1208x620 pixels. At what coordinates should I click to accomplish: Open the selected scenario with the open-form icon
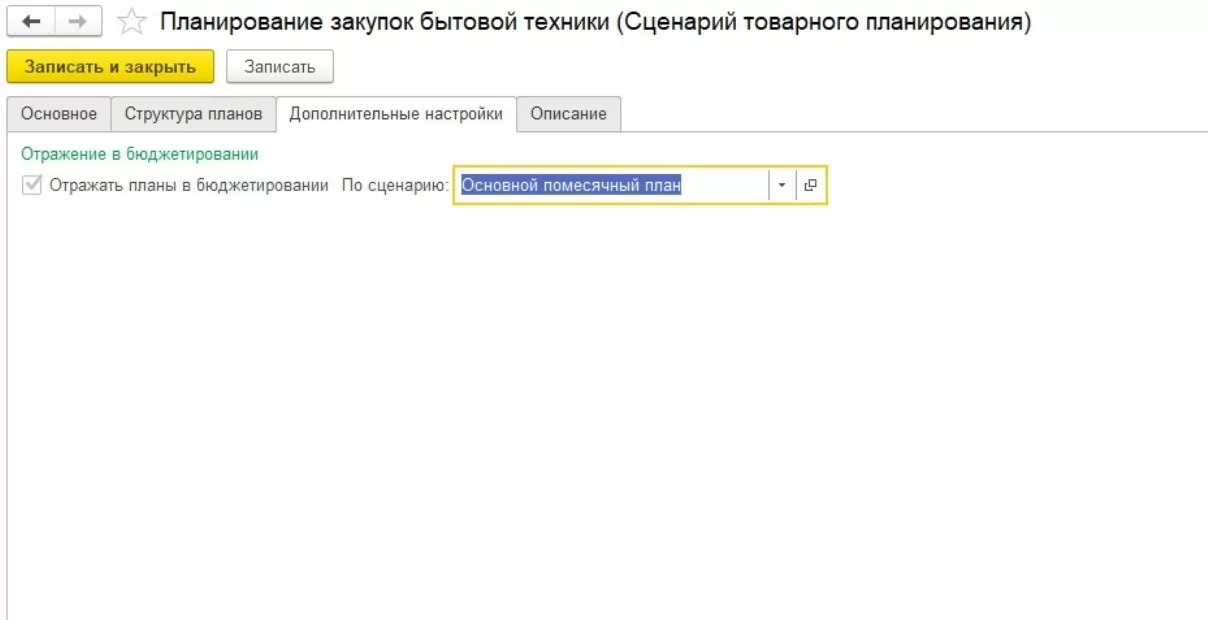tap(811, 185)
